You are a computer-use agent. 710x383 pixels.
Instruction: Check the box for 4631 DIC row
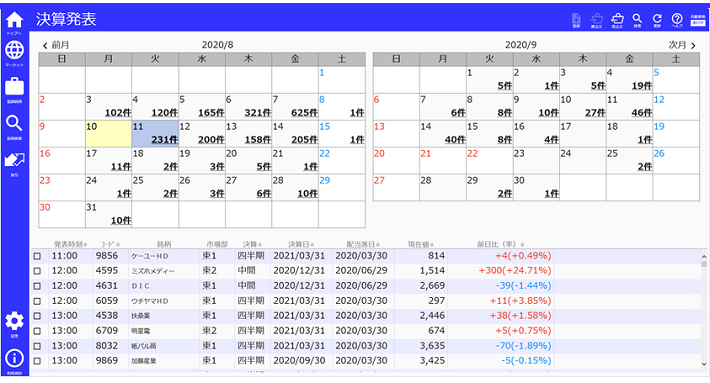[37, 286]
